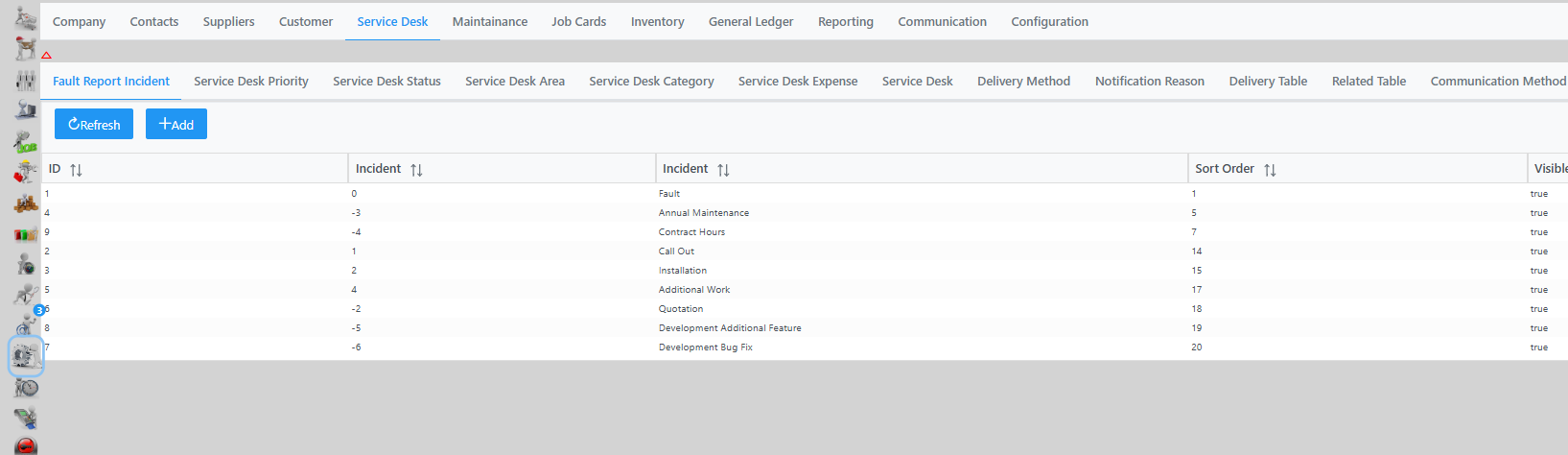This screenshot has width=1568, height=455.
Task: Open the group of people sidebar icon
Action: (25, 80)
